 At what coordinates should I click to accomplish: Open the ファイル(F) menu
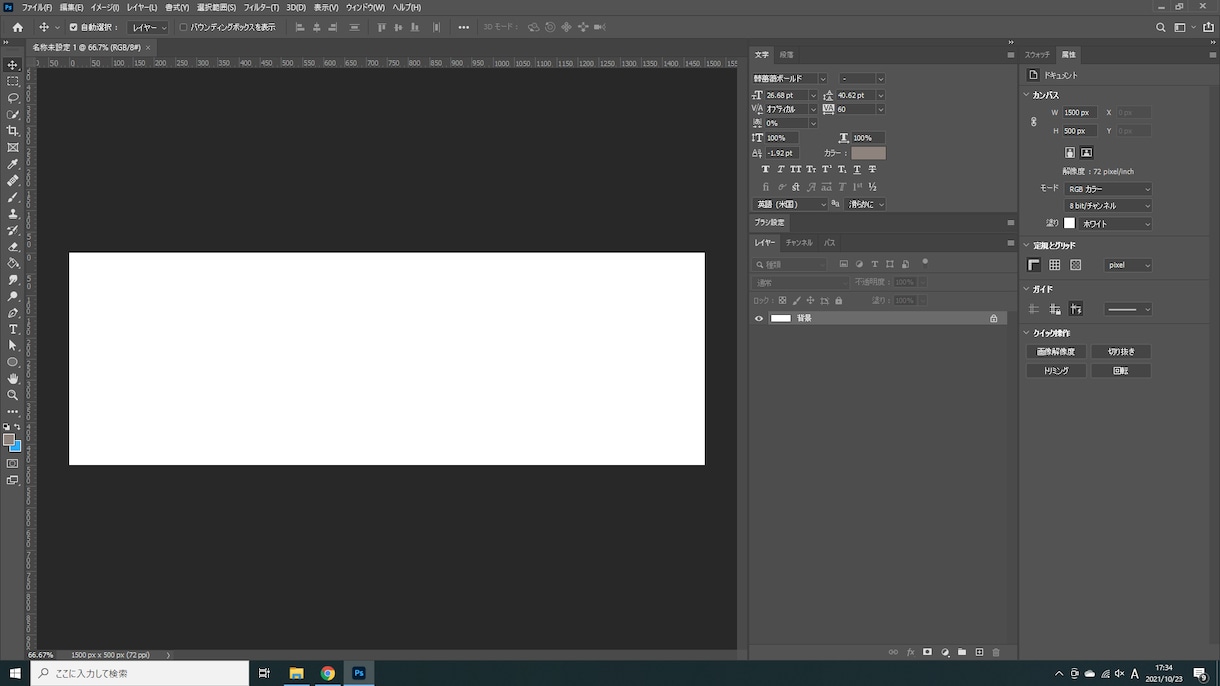pos(37,7)
